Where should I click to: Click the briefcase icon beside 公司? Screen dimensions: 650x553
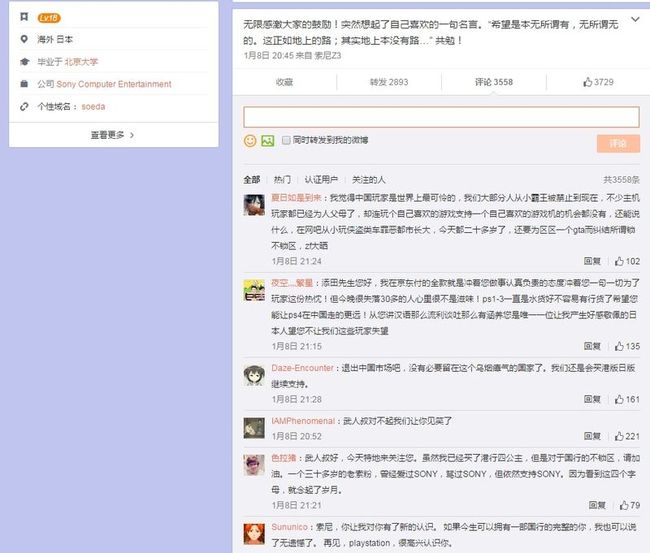point(24,84)
